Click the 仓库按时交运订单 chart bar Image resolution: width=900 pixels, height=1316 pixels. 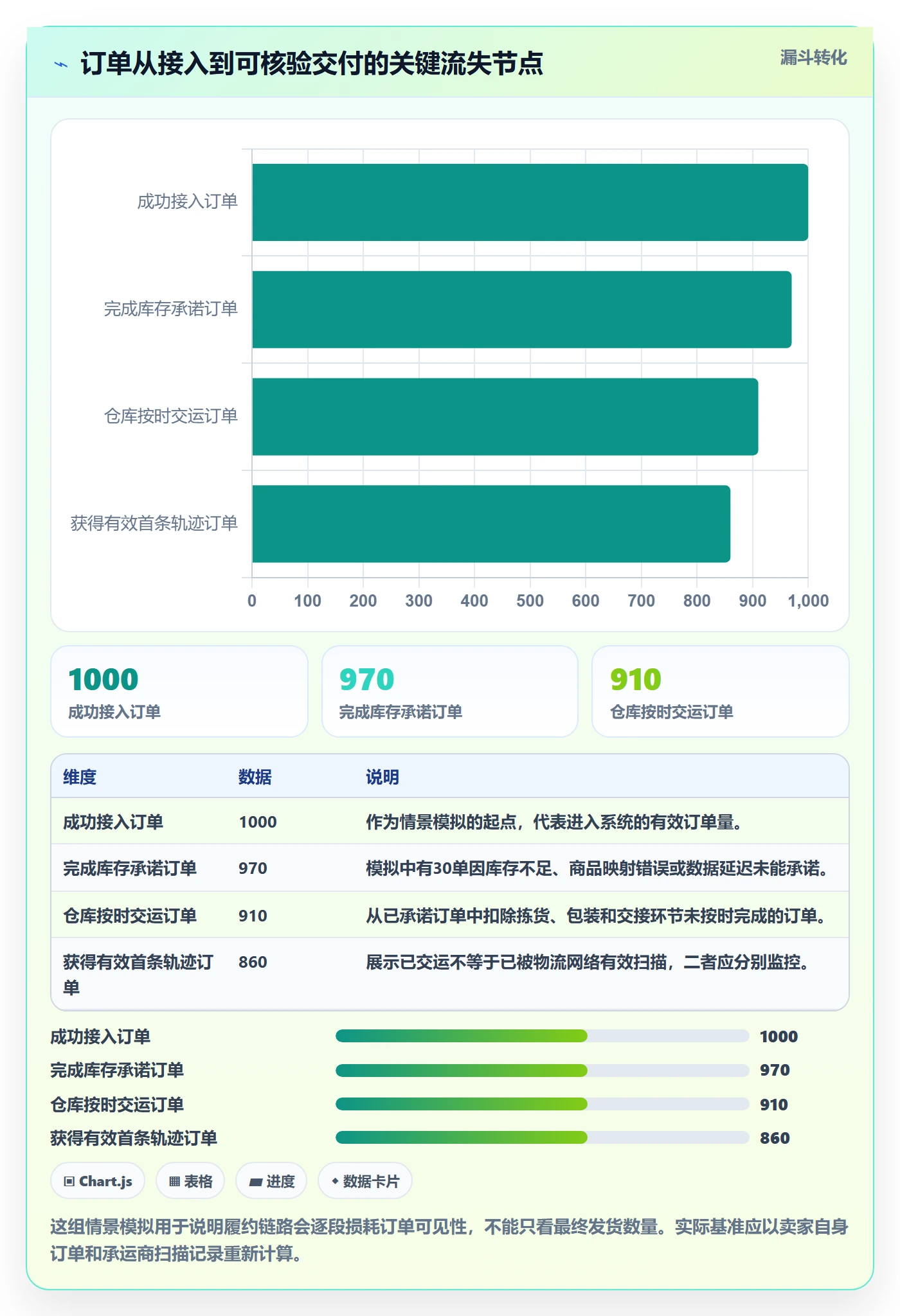click(x=505, y=416)
